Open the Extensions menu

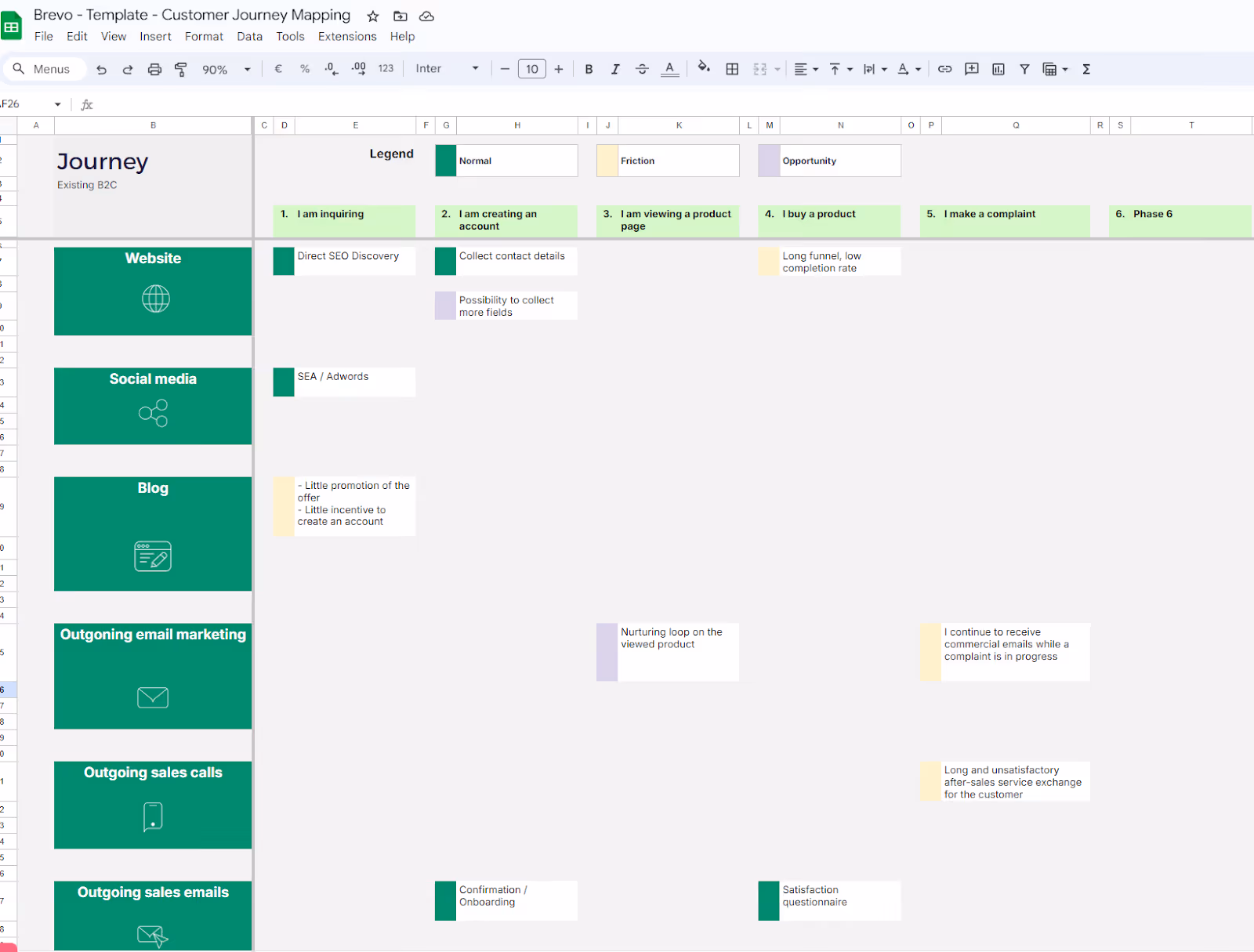[347, 36]
